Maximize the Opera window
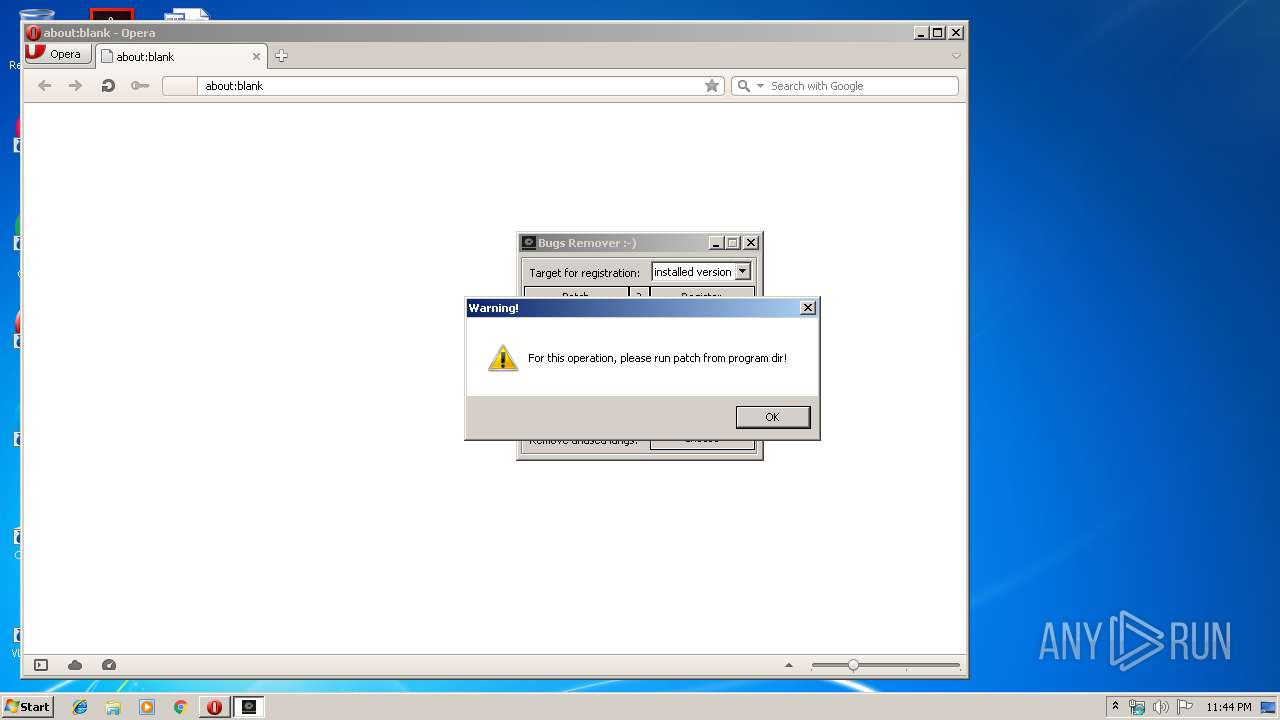This screenshot has height=720, width=1280. point(938,33)
